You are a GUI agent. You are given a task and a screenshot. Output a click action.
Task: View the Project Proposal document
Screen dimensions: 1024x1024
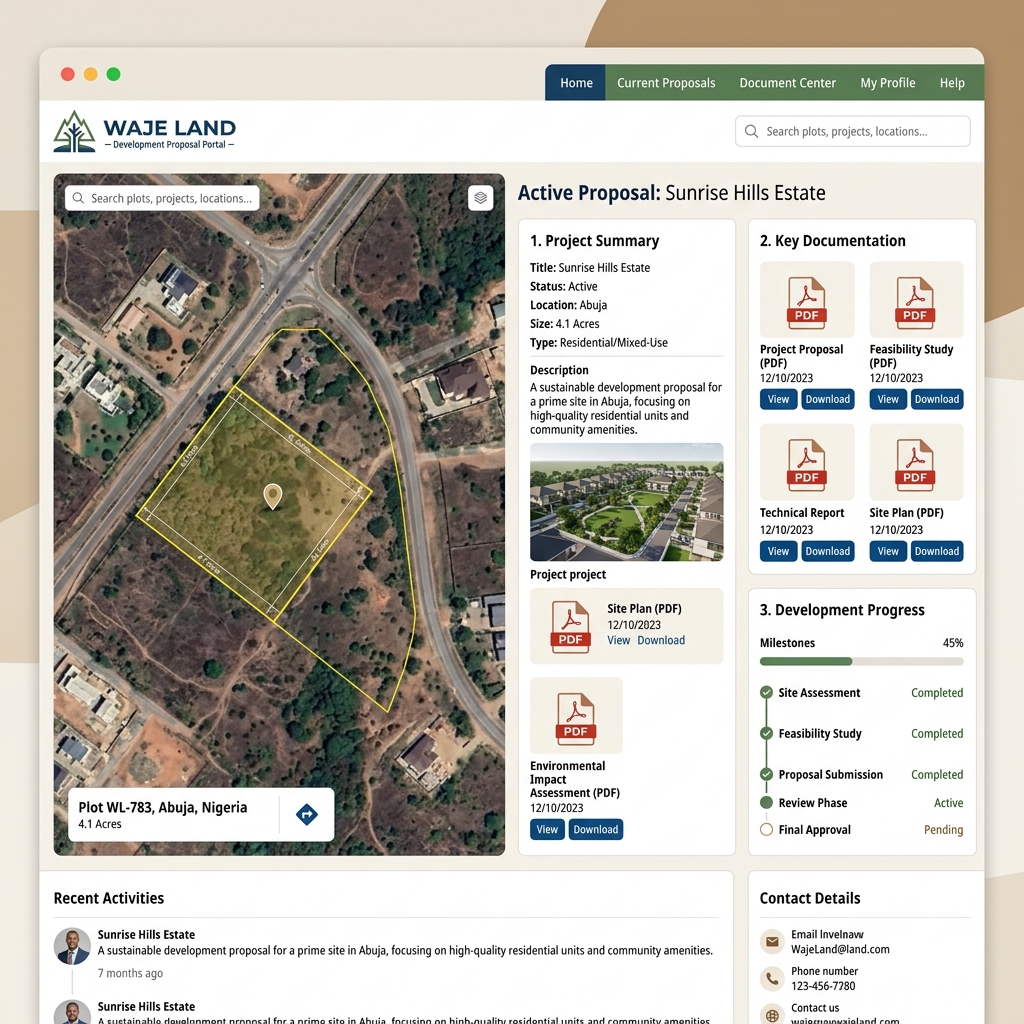tap(778, 399)
